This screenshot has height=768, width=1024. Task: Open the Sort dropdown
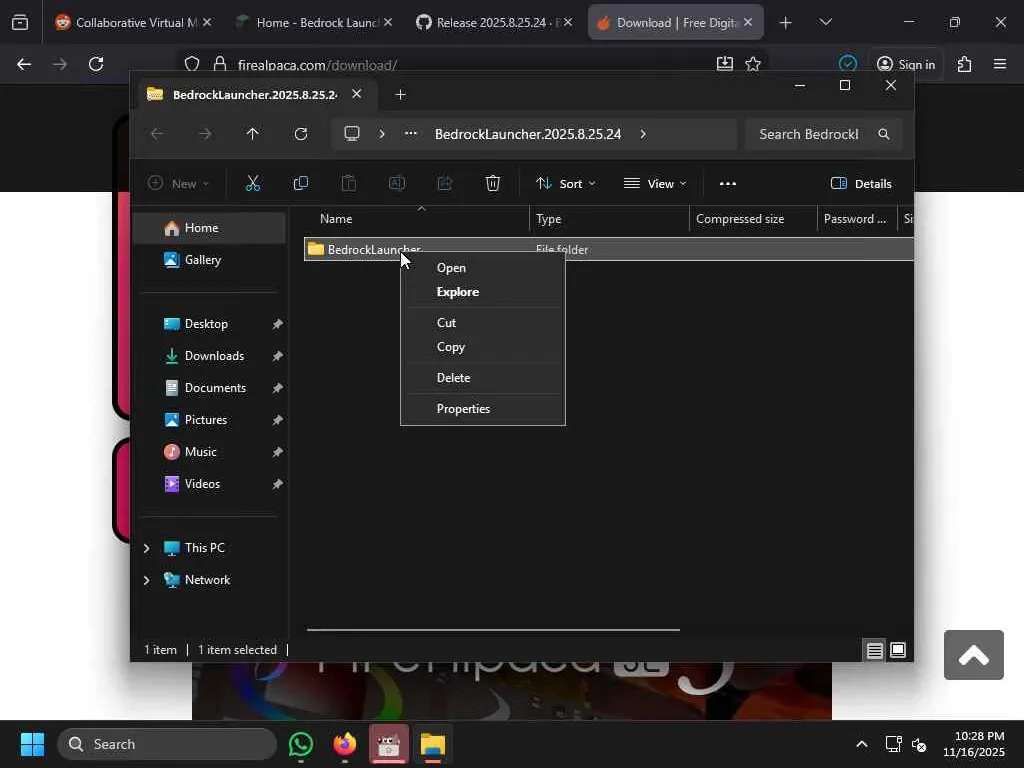click(566, 184)
